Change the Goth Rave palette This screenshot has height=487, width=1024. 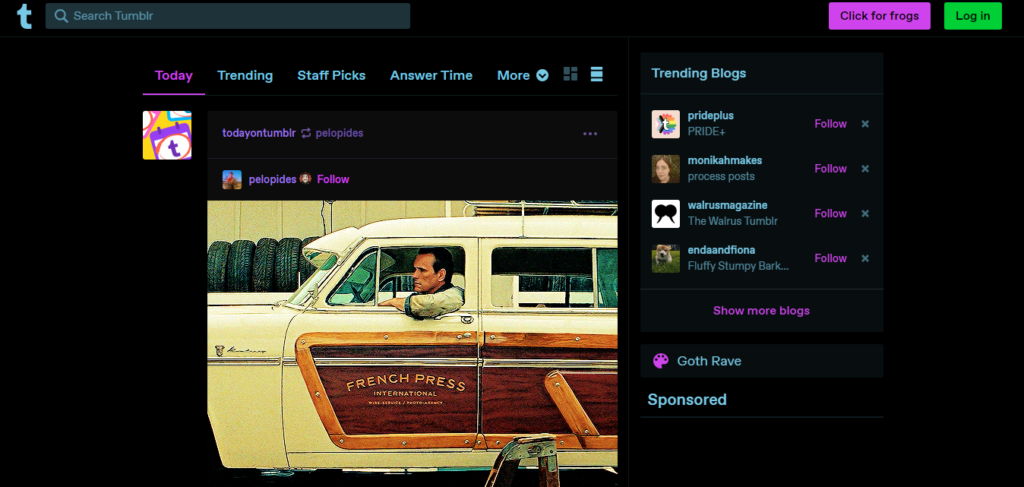pos(761,361)
